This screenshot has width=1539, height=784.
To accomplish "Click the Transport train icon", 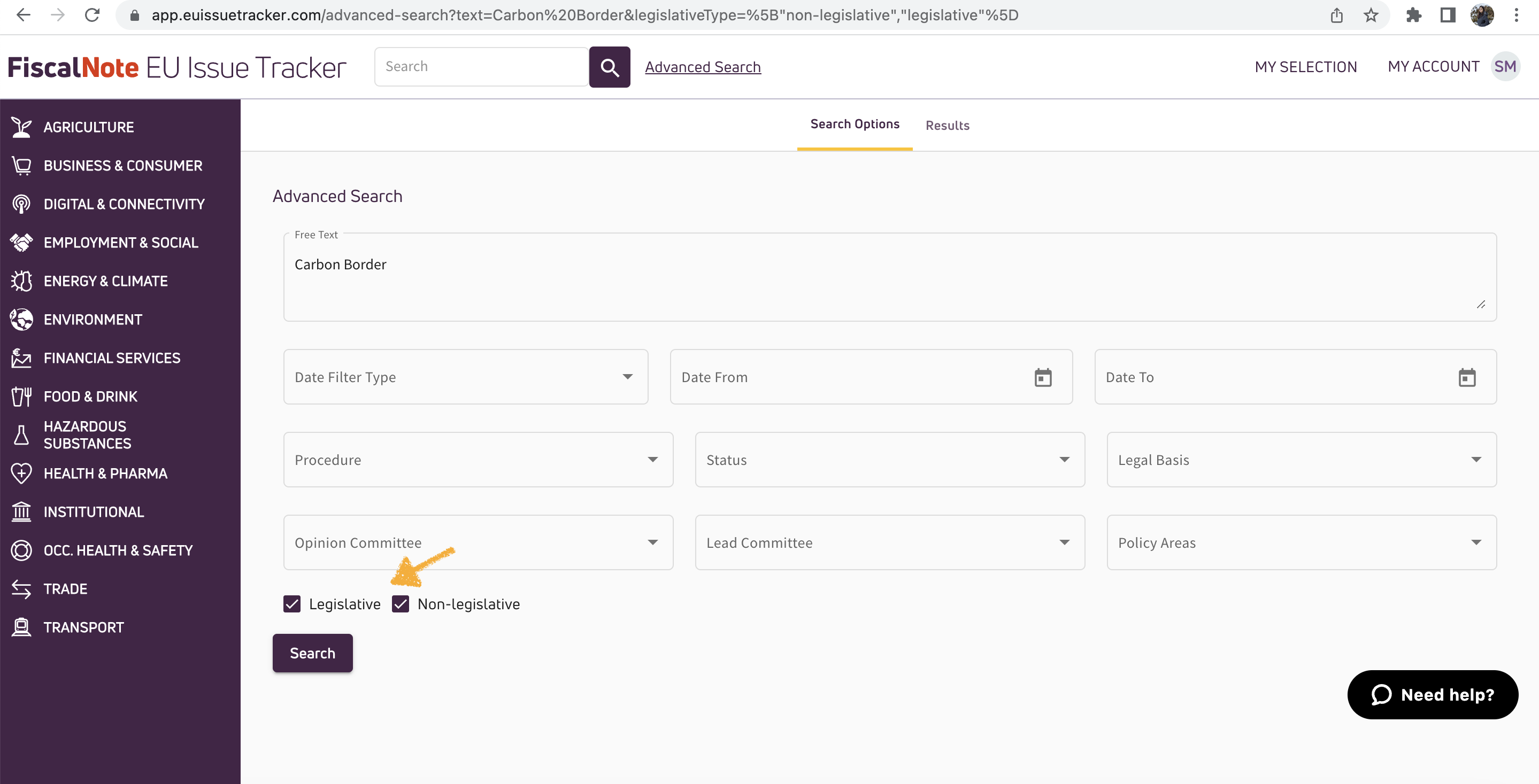I will tap(21, 627).
